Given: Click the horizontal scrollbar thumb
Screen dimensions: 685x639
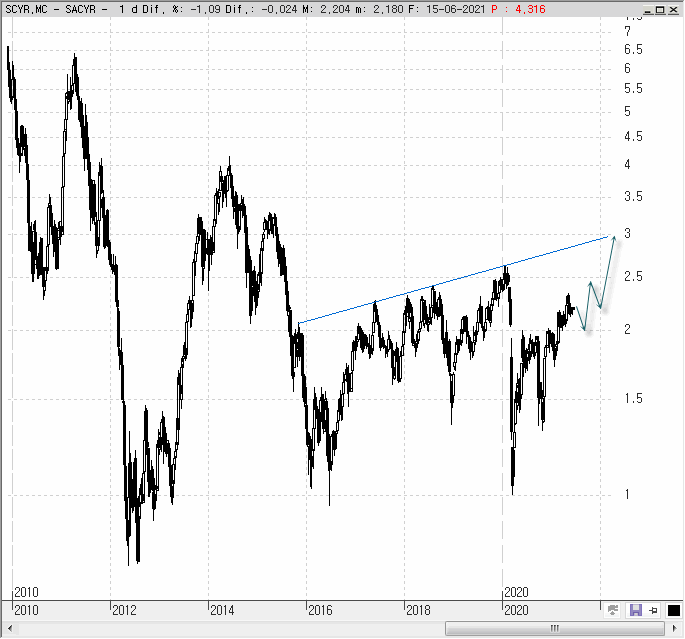Looking at the screenshot, I should pos(555,628).
